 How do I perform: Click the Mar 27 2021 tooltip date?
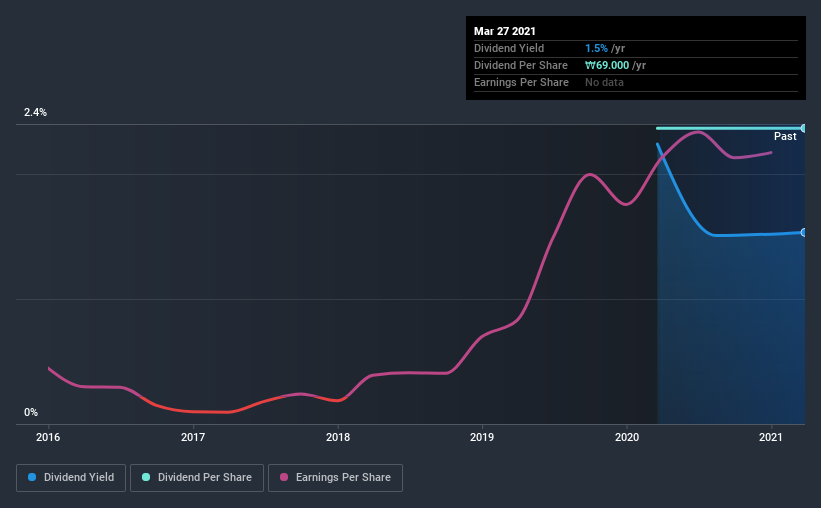tap(505, 31)
